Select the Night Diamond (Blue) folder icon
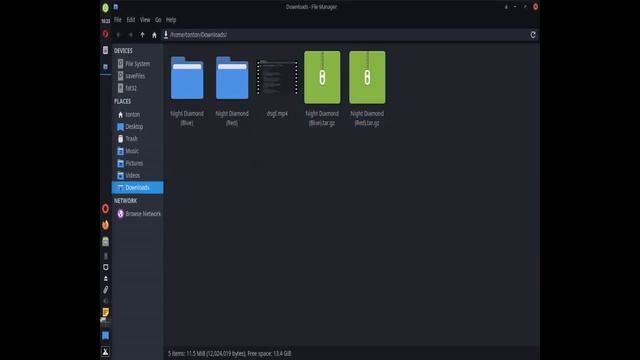 point(187,78)
